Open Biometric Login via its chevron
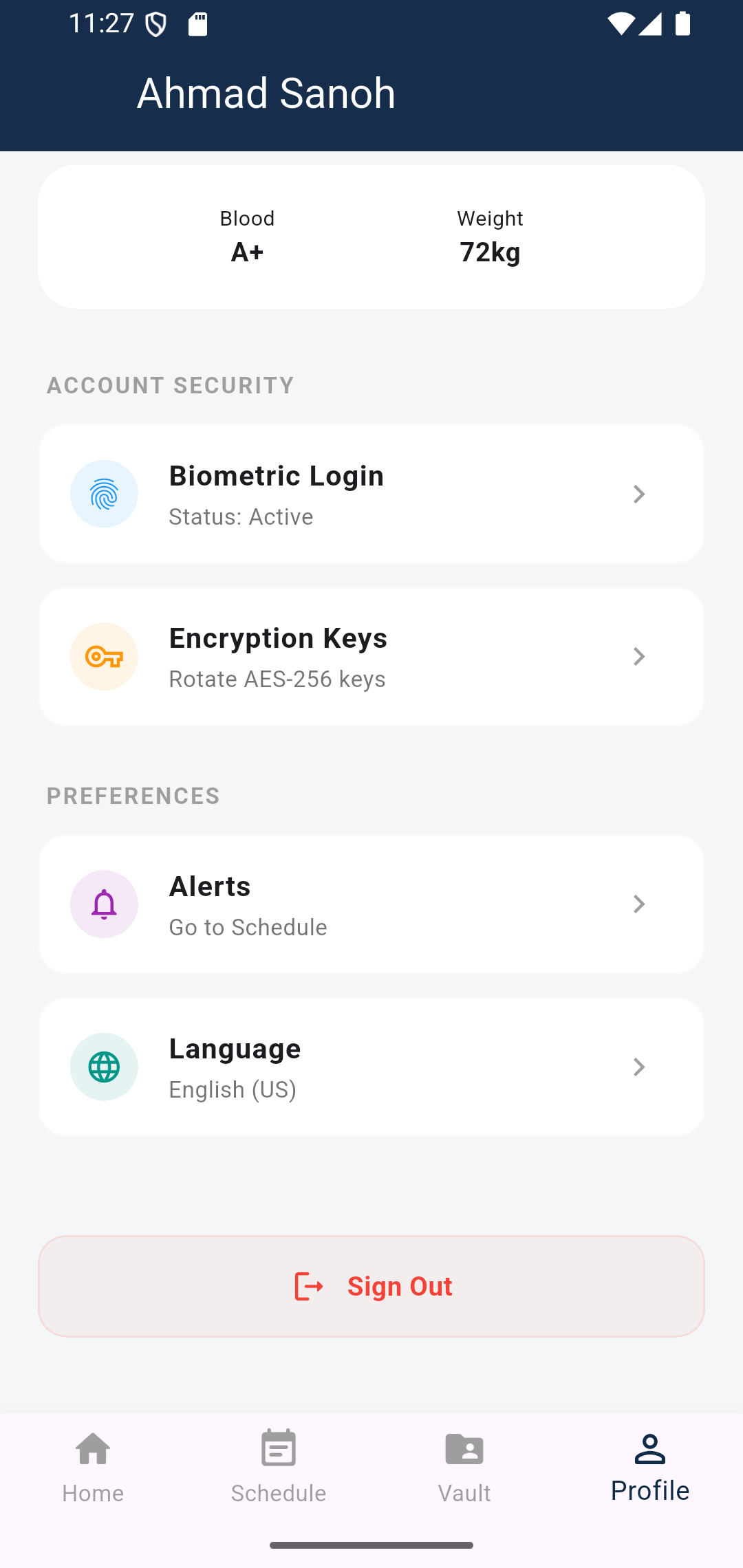The image size is (743, 1568). (638, 494)
